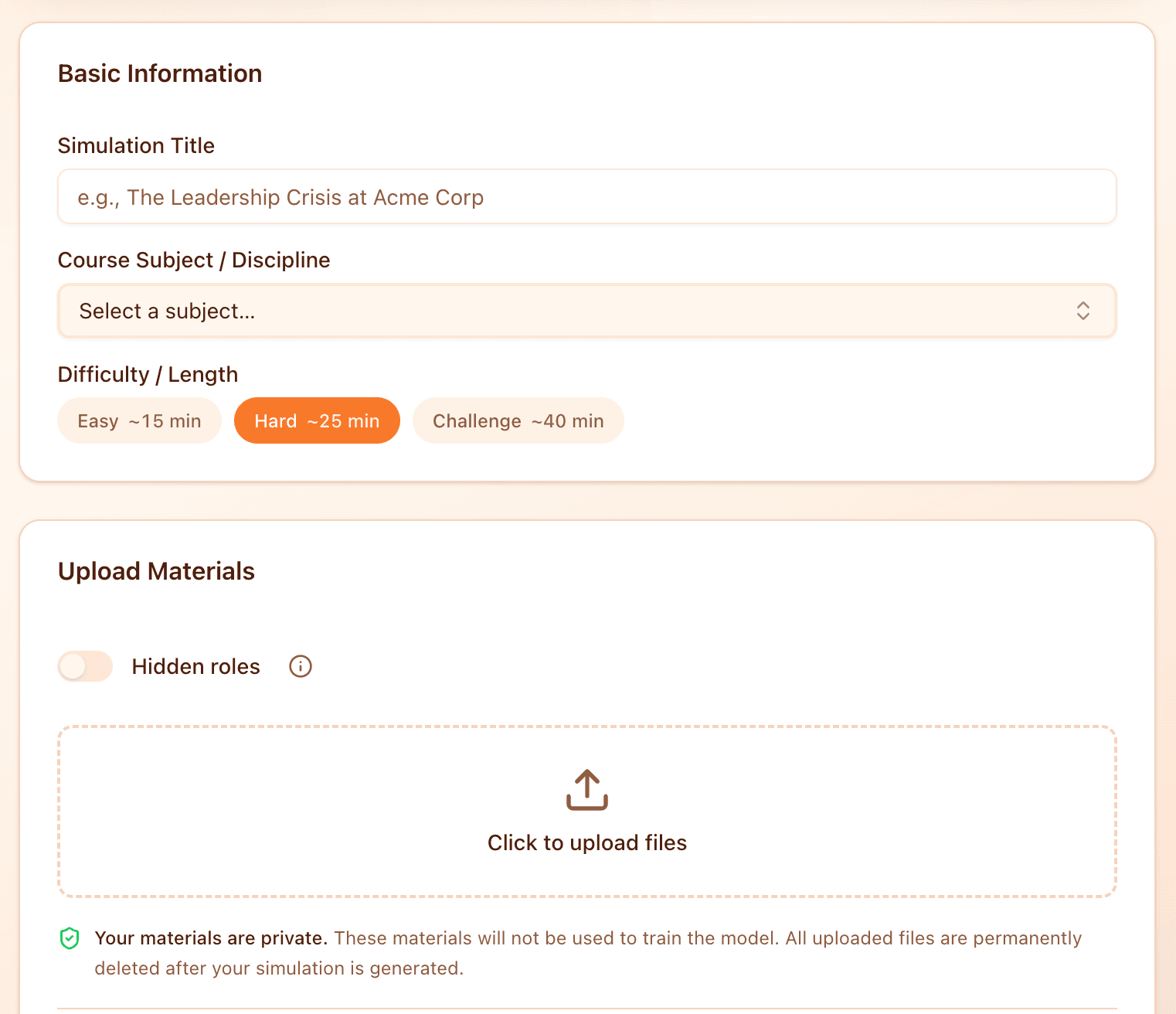Click the 'Upload Materials' heading
Viewport: 1176px width, 1014px height.
point(156,571)
